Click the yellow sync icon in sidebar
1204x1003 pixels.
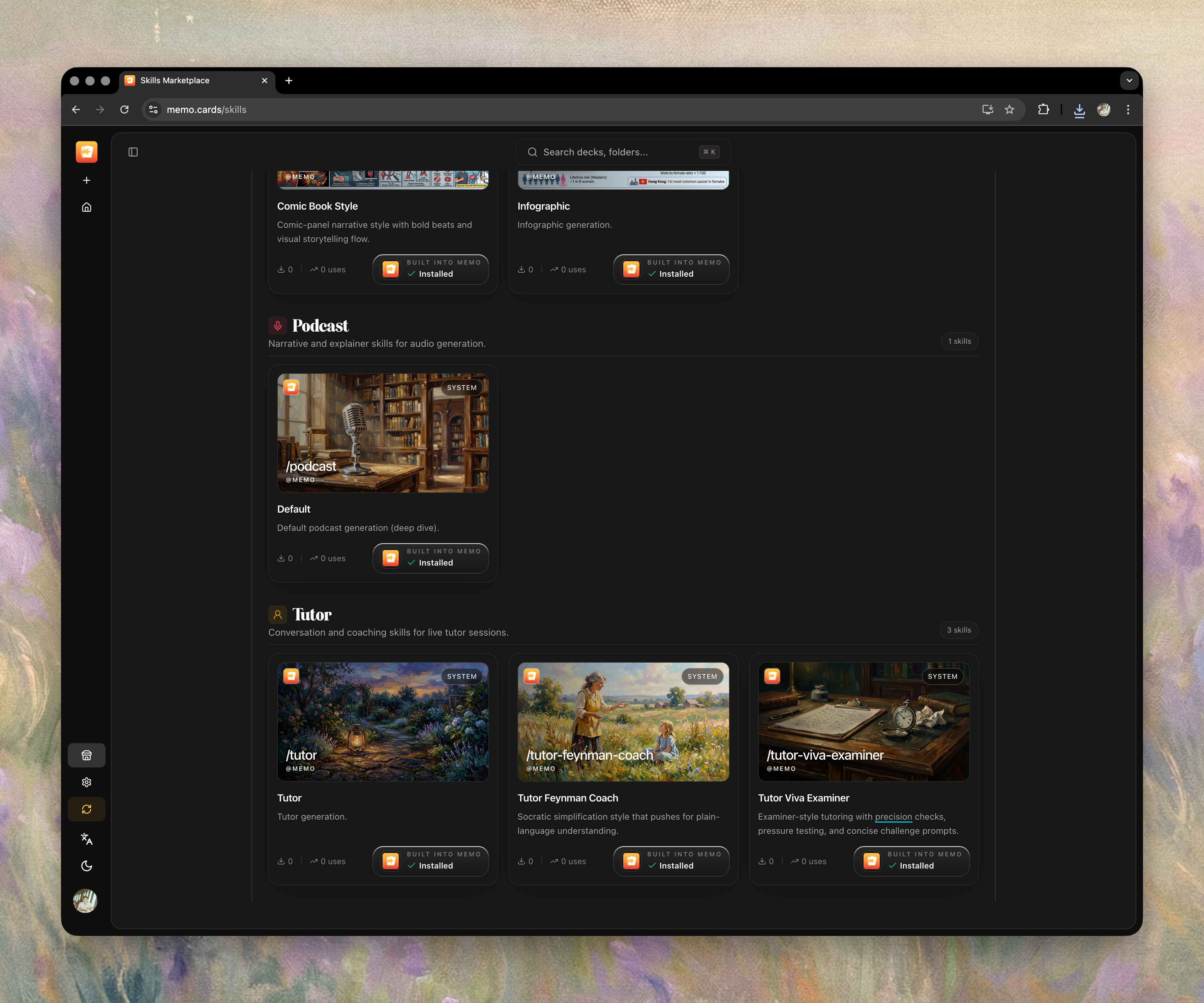point(87,809)
